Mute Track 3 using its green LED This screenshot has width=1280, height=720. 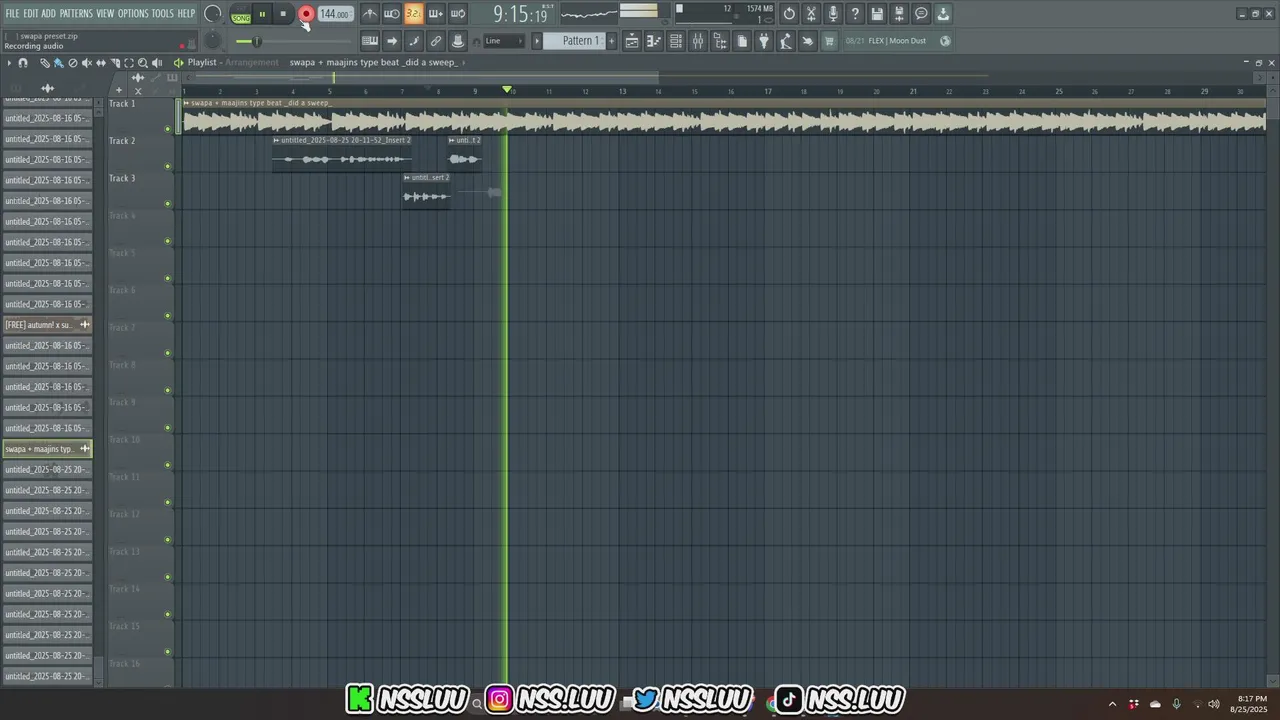[167, 204]
